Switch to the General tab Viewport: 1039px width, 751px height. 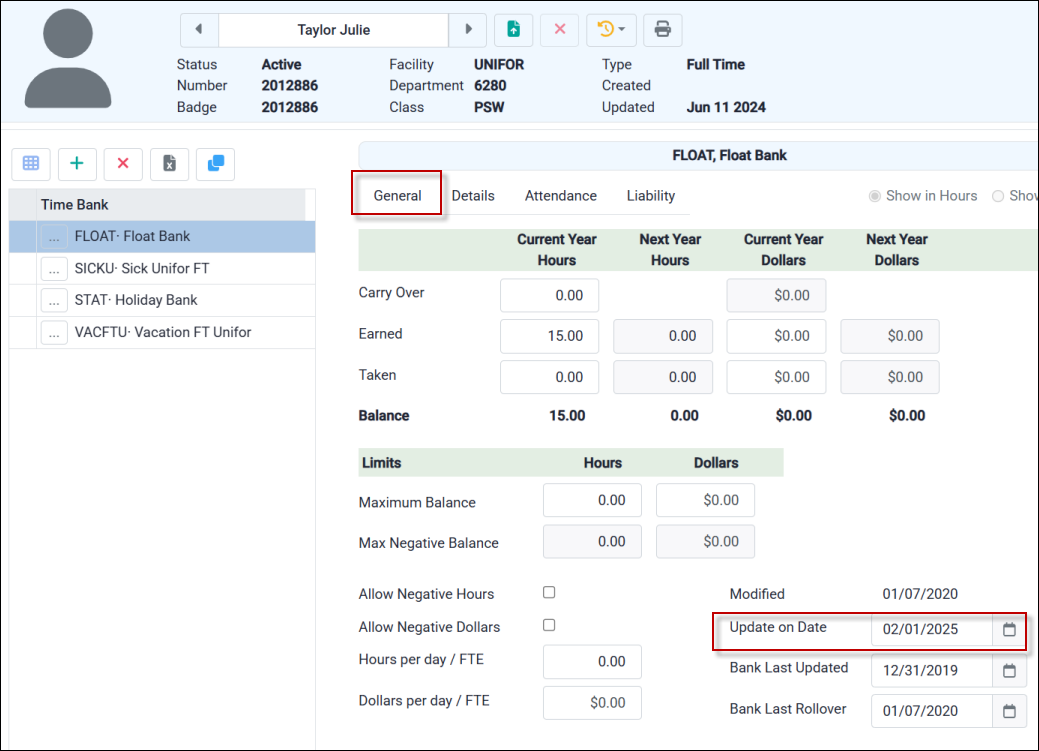click(x=397, y=196)
